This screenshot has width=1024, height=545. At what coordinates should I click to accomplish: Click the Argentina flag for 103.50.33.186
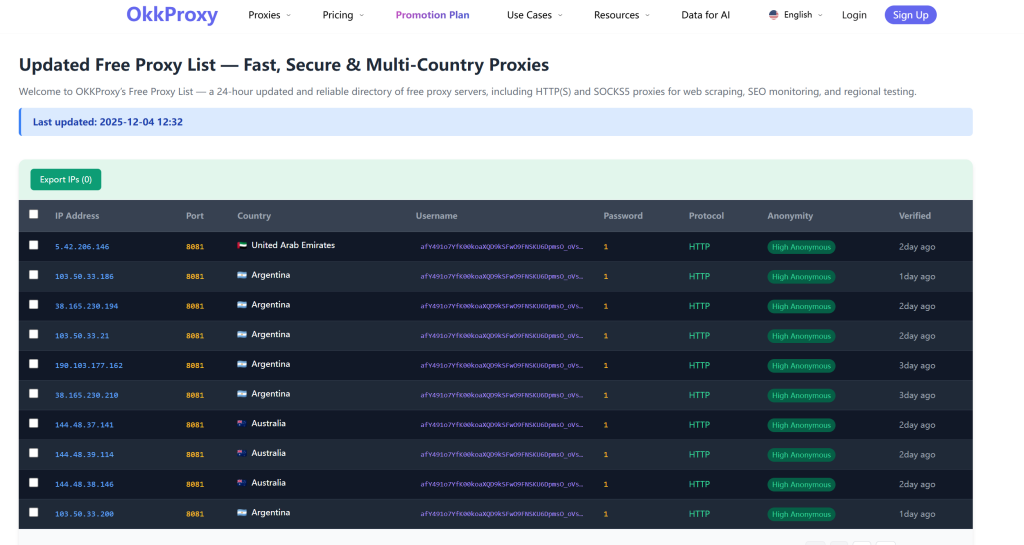[x=242, y=275]
